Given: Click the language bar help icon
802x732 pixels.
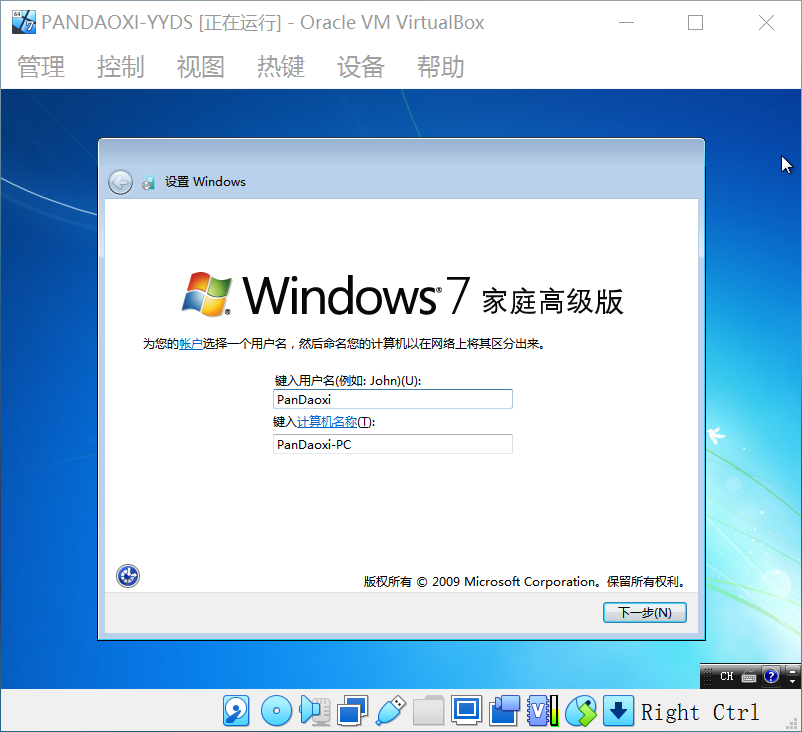Looking at the screenshot, I should (771, 676).
